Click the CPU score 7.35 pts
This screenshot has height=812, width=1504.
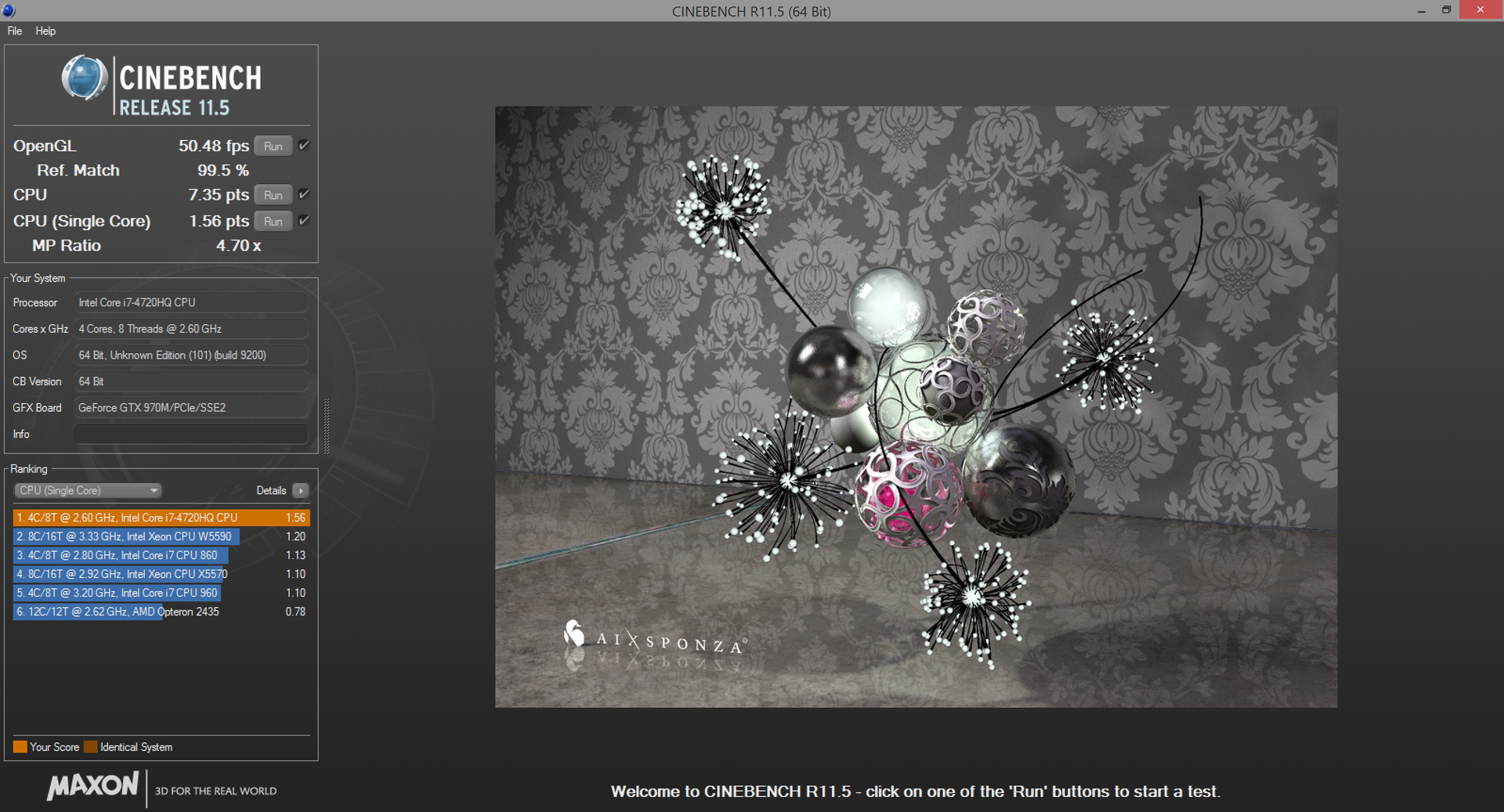(219, 195)
